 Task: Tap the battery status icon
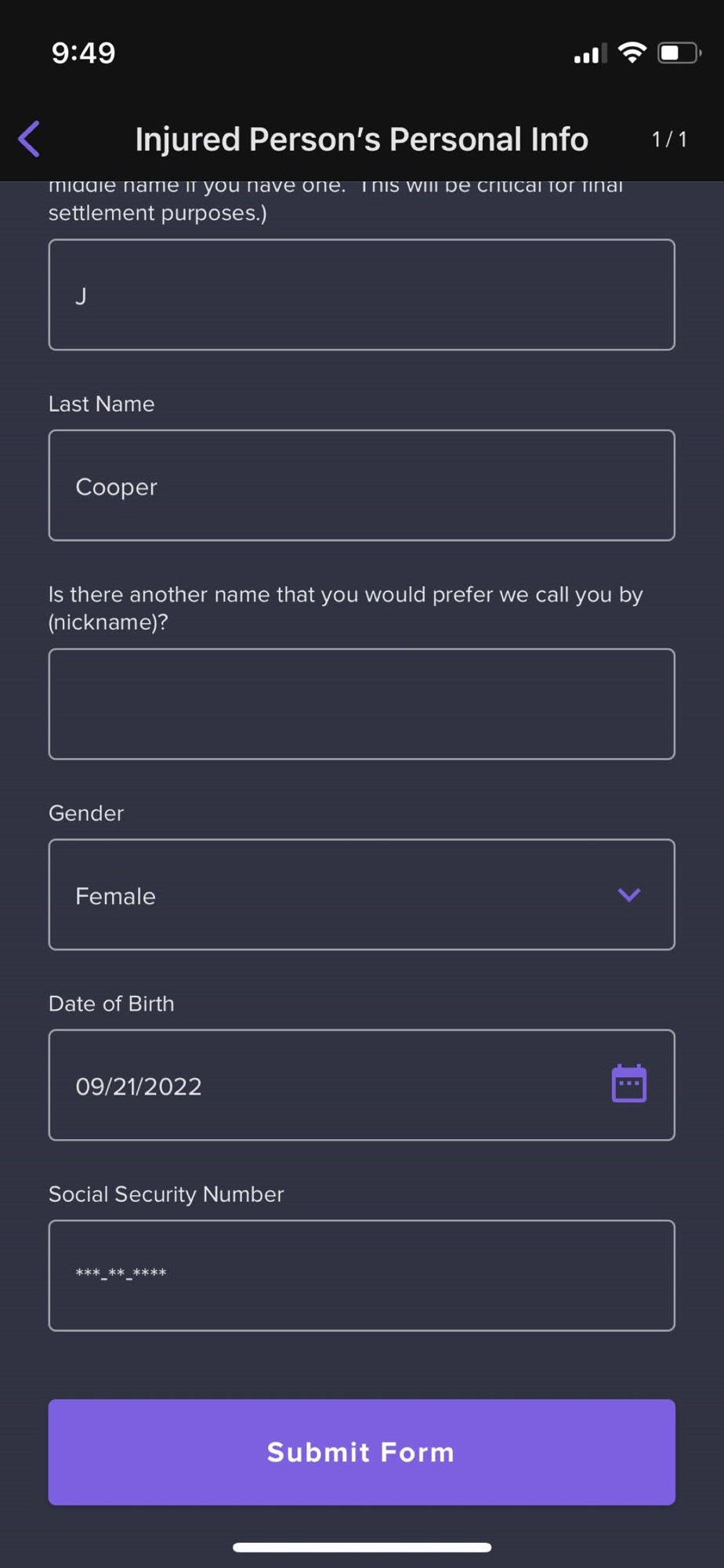click(678, 53)
